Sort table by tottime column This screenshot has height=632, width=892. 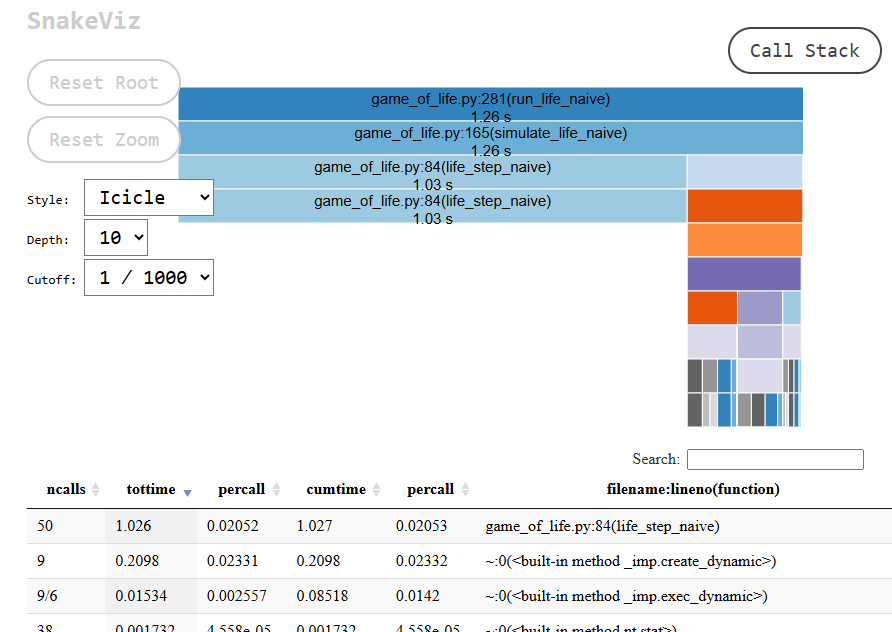tap(158, 489)
